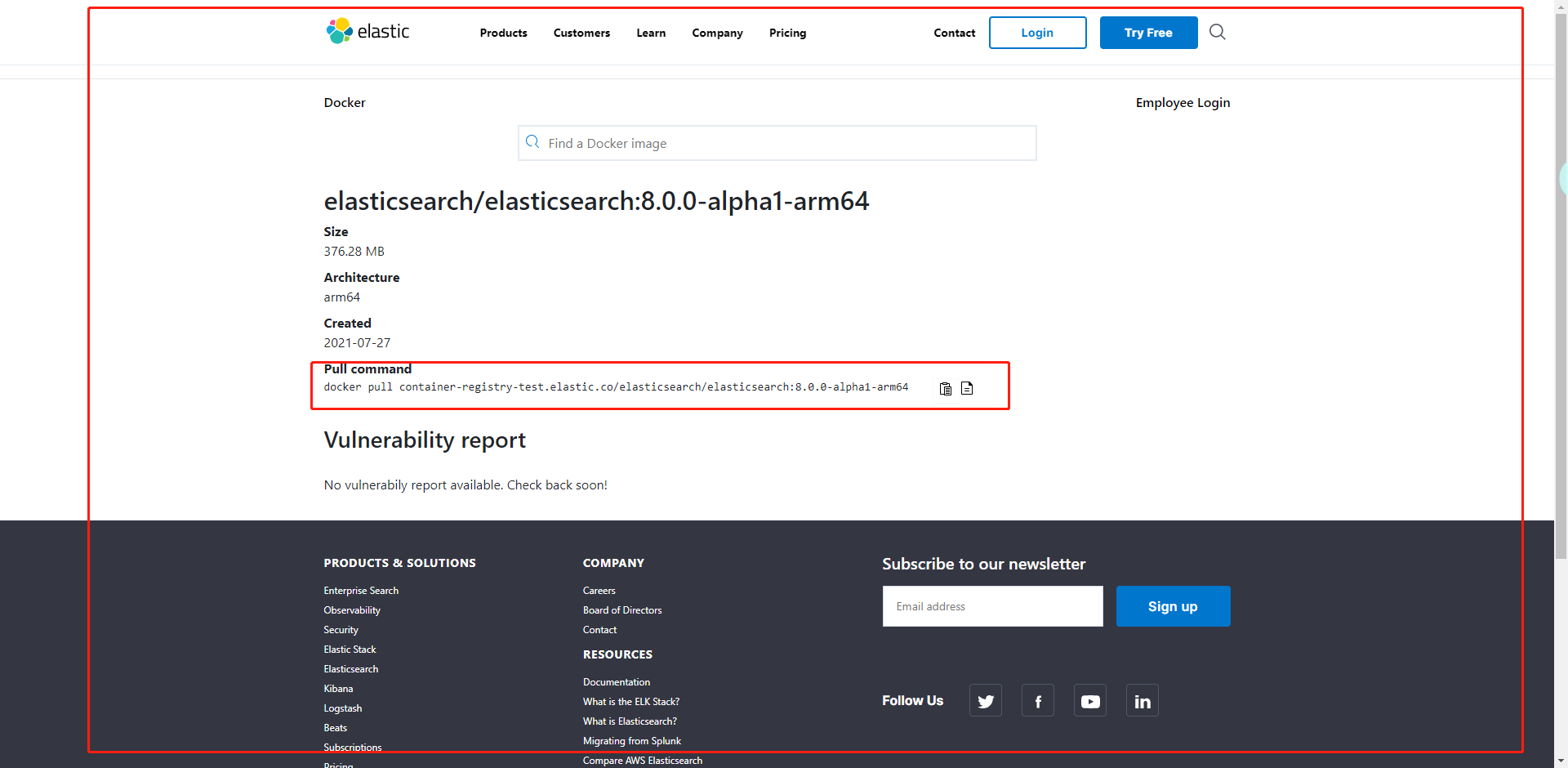Open the Elasticsearch footer link
1568x768 pixels.
(351, 669)
